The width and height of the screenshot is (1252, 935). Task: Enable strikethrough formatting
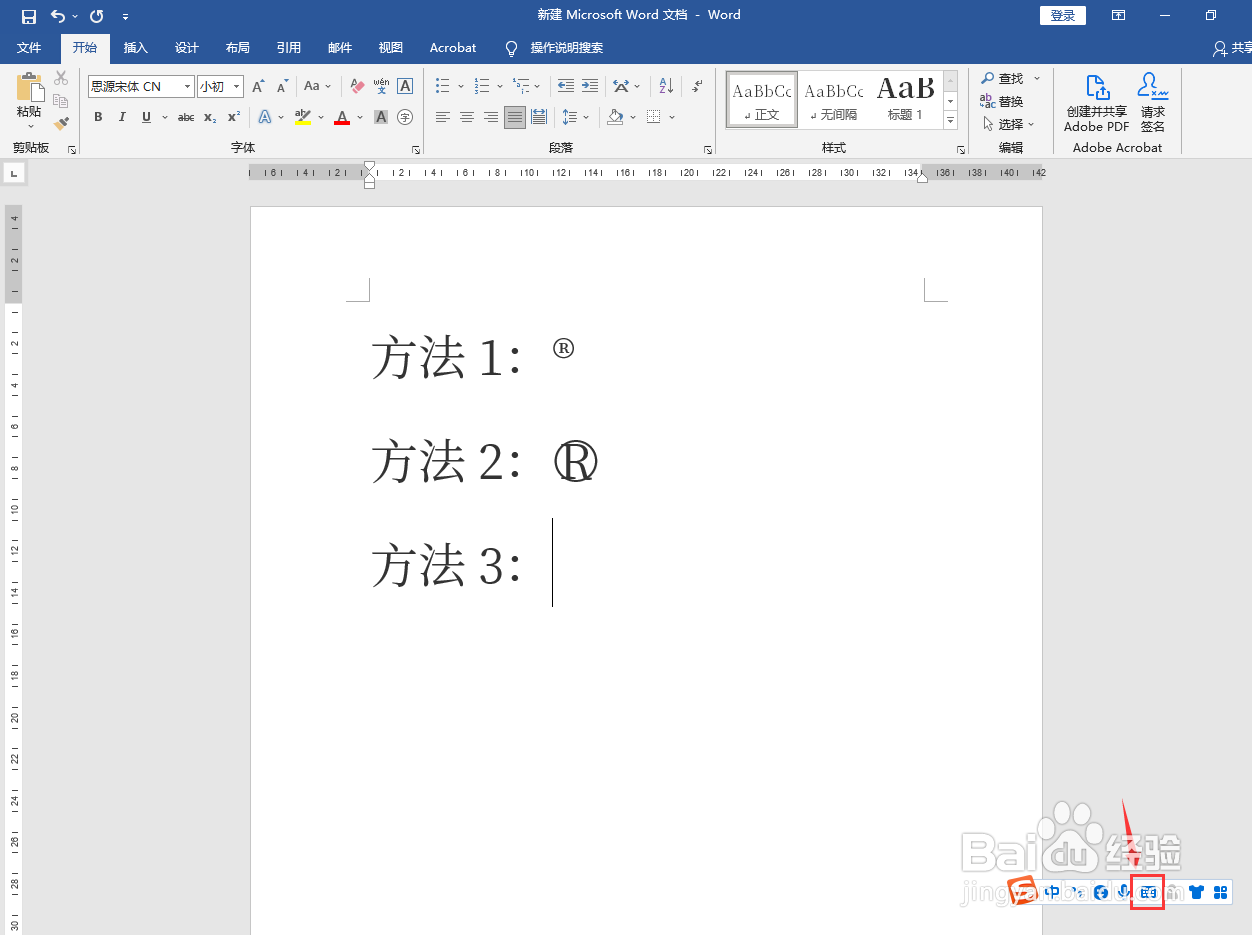coord(185,117)
